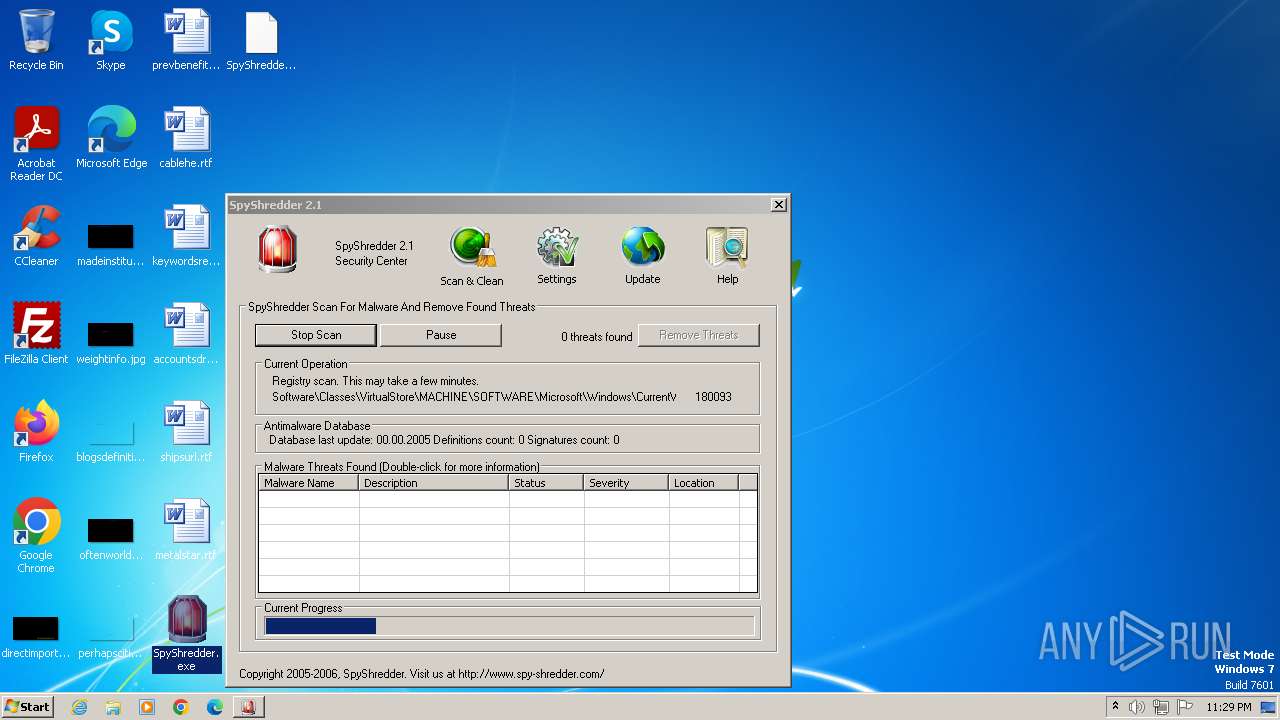
Task: Select the Skype desktop shortcut
Action: [111, 40]
